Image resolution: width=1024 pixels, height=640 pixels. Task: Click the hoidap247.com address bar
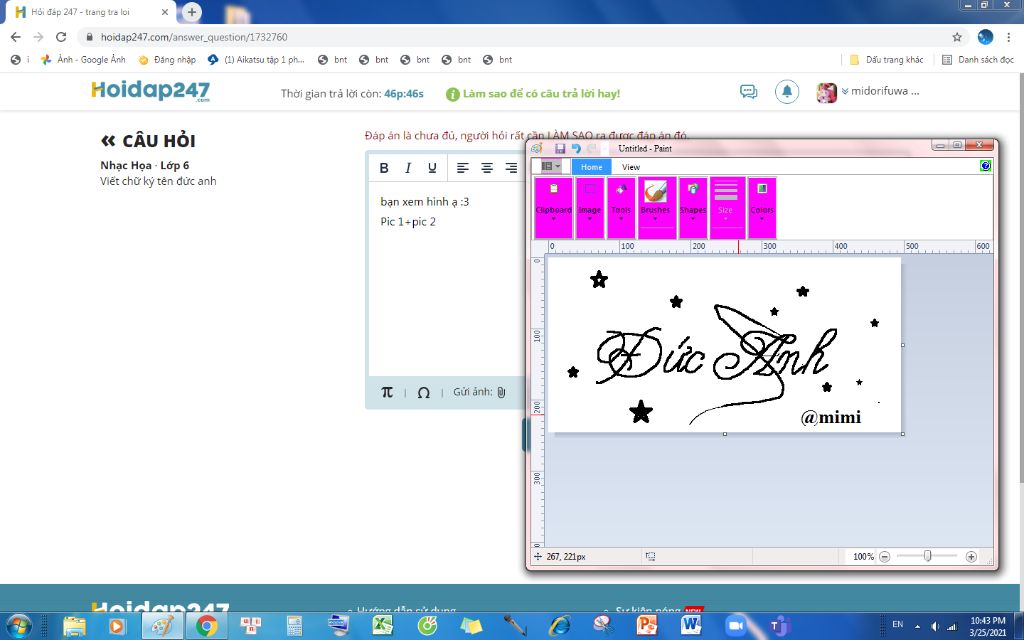[x=516, y=37]
